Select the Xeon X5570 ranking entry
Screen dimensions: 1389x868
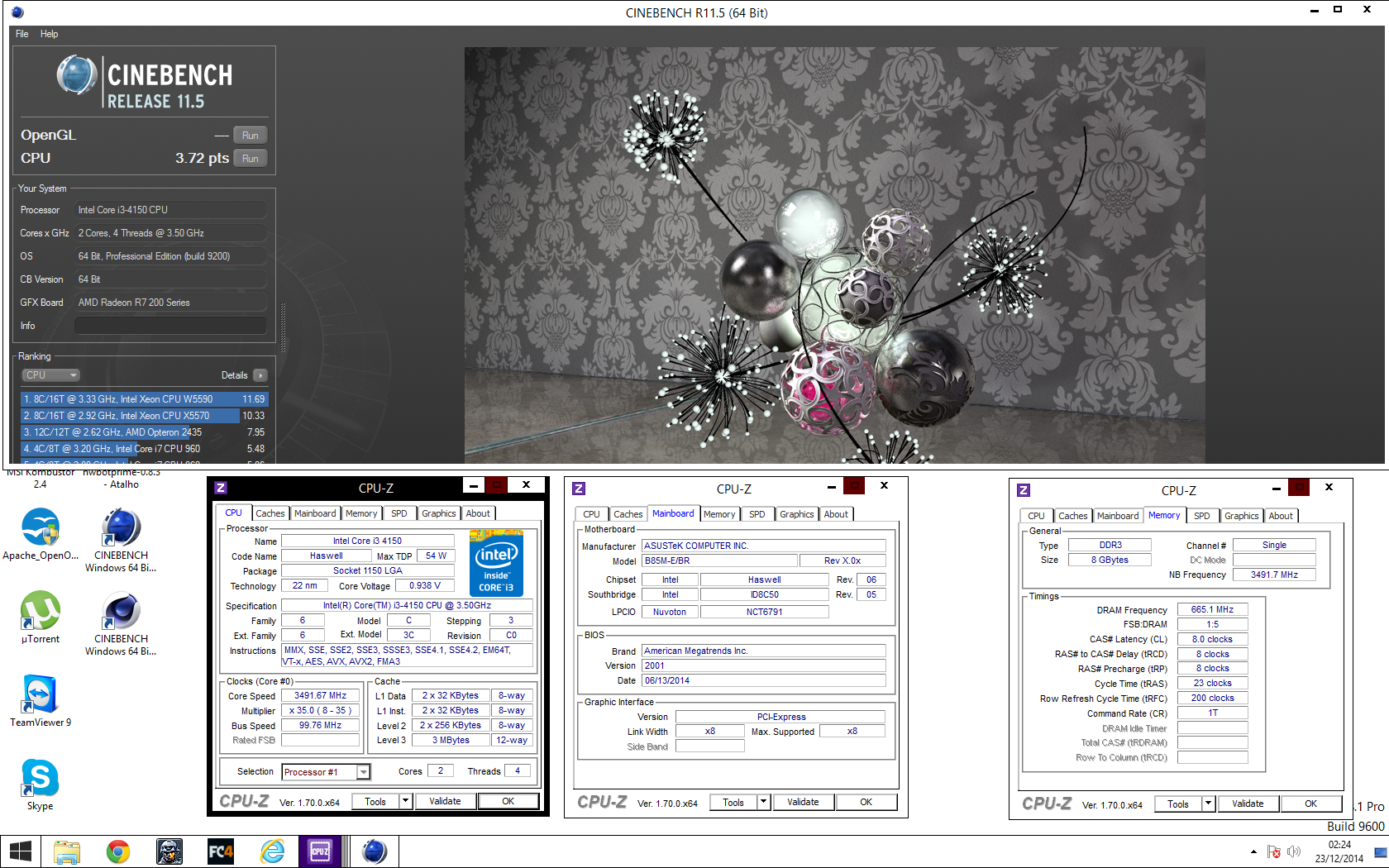144,416
